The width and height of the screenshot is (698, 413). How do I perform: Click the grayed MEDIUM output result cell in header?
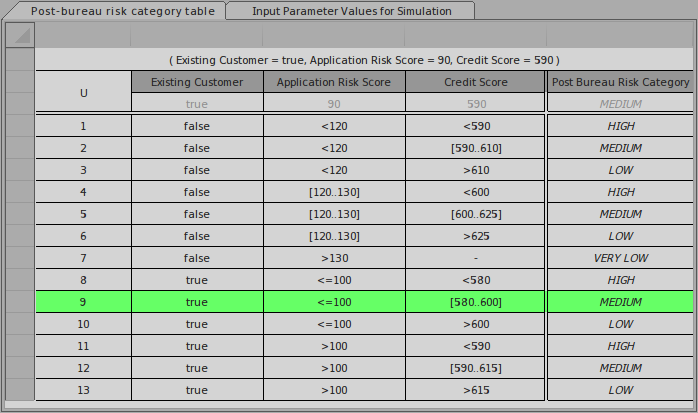(620, 103)
